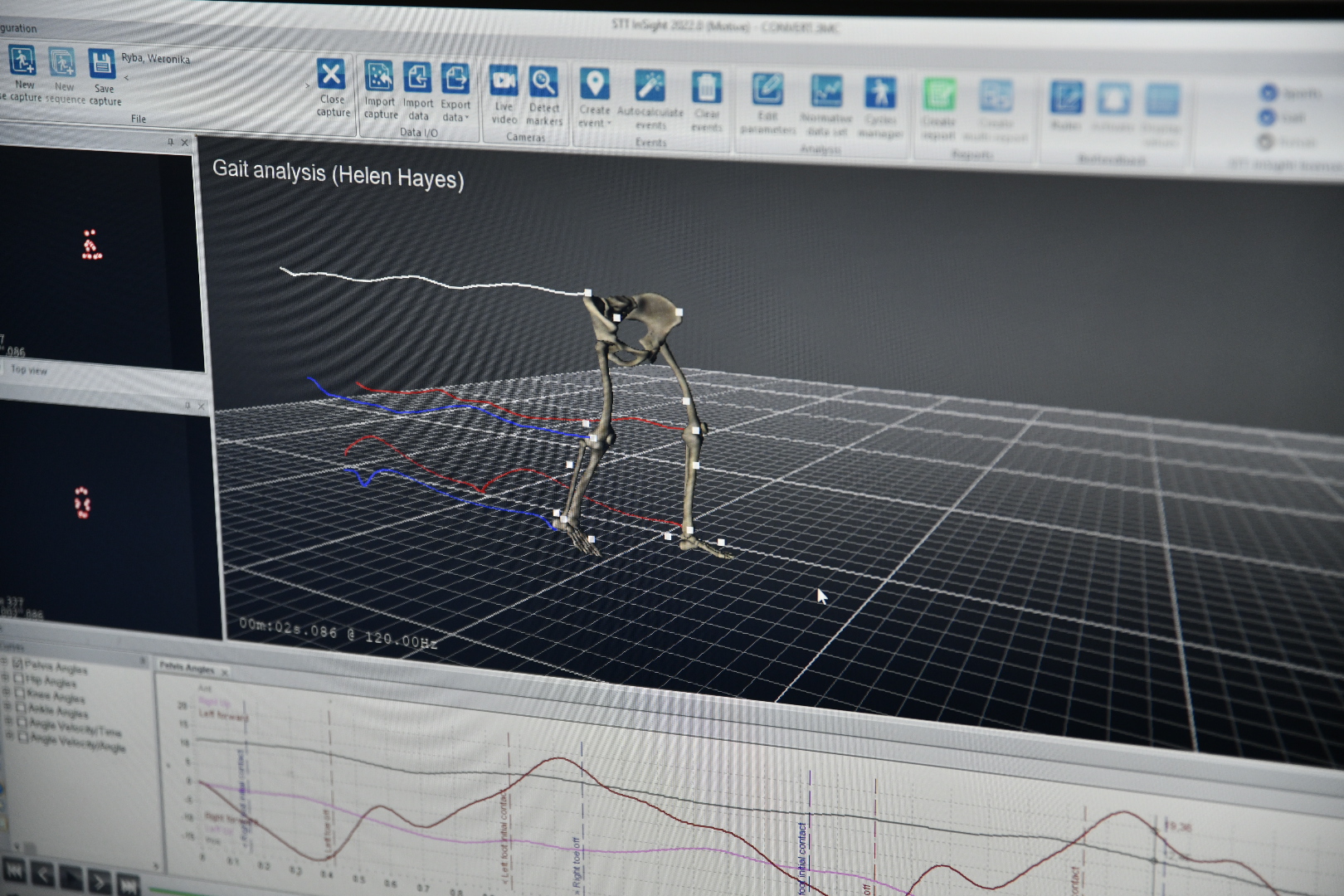This screenshot has height=896, width=1344.
Task: Click the Left foot initial contact marker
Action: coord(505,839)
